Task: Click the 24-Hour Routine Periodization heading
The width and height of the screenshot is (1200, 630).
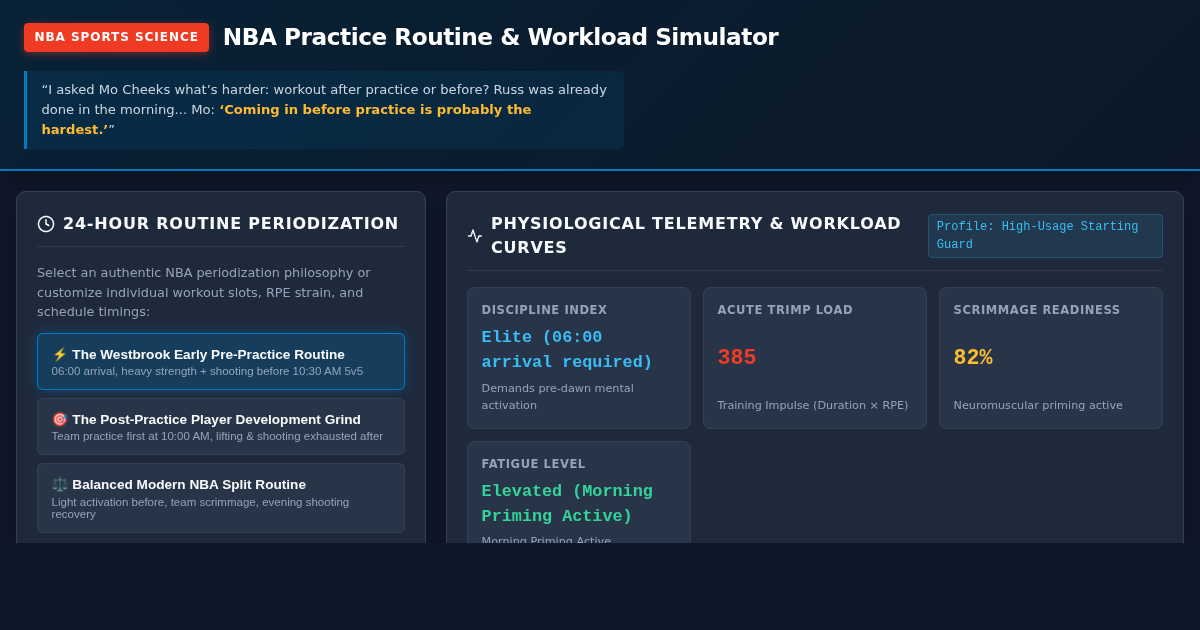Action: (x=231, y=224)
